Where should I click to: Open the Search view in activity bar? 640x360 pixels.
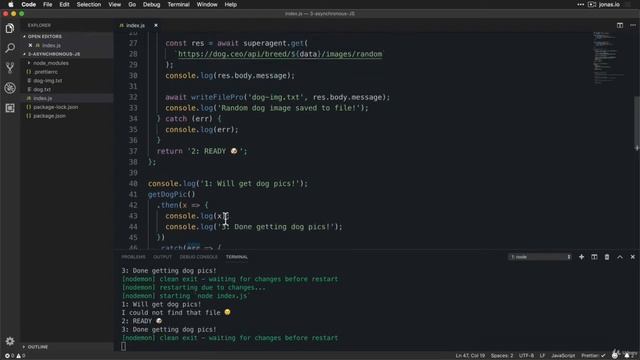click(x=10, y=48)
